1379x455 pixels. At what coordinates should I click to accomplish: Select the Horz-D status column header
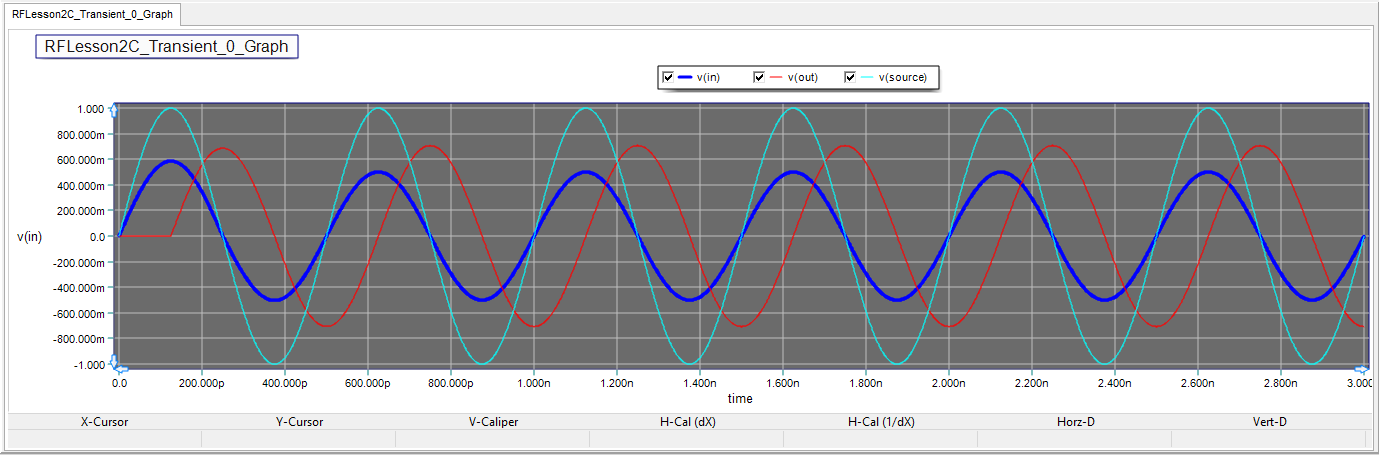point(1075,422)
